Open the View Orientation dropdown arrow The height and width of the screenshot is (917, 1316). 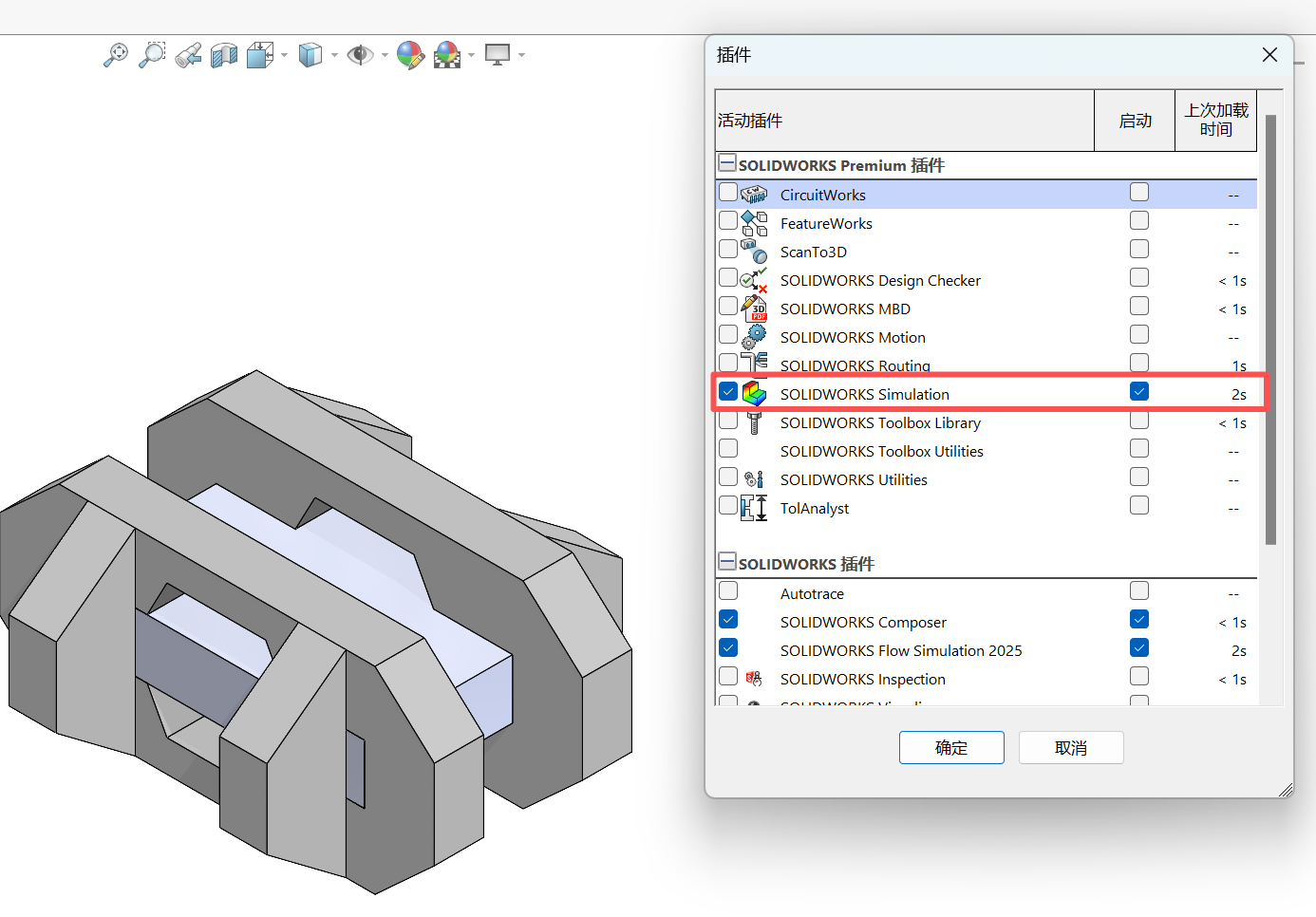(x=284, y=55)
